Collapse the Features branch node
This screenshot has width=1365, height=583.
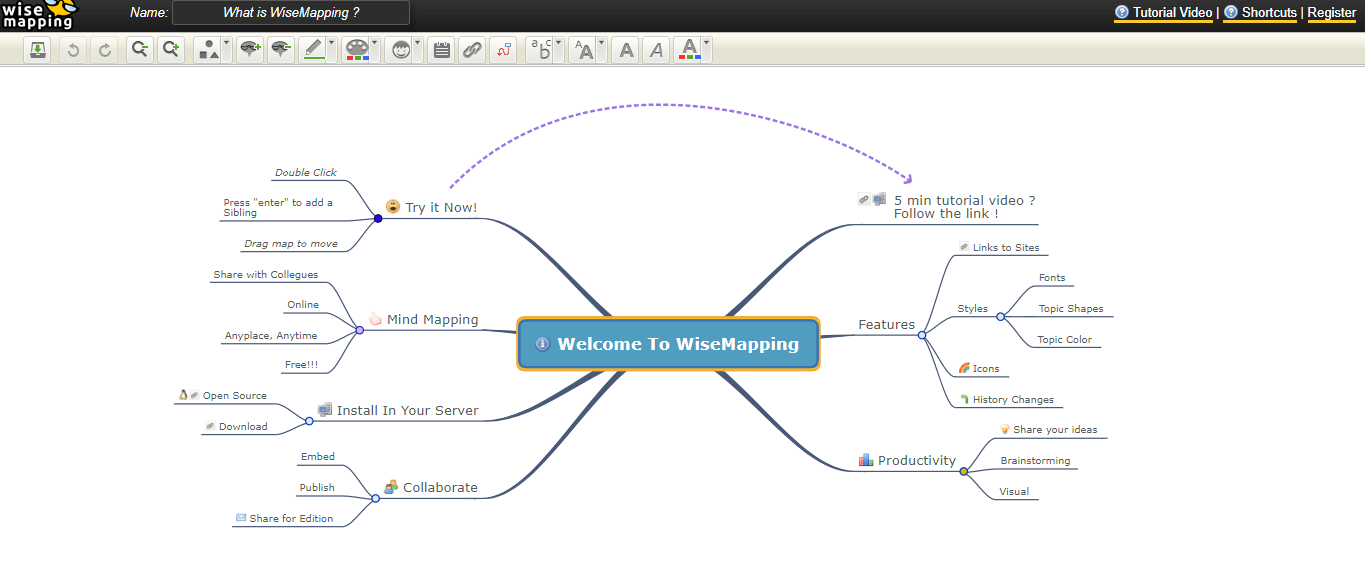[923, 336]
